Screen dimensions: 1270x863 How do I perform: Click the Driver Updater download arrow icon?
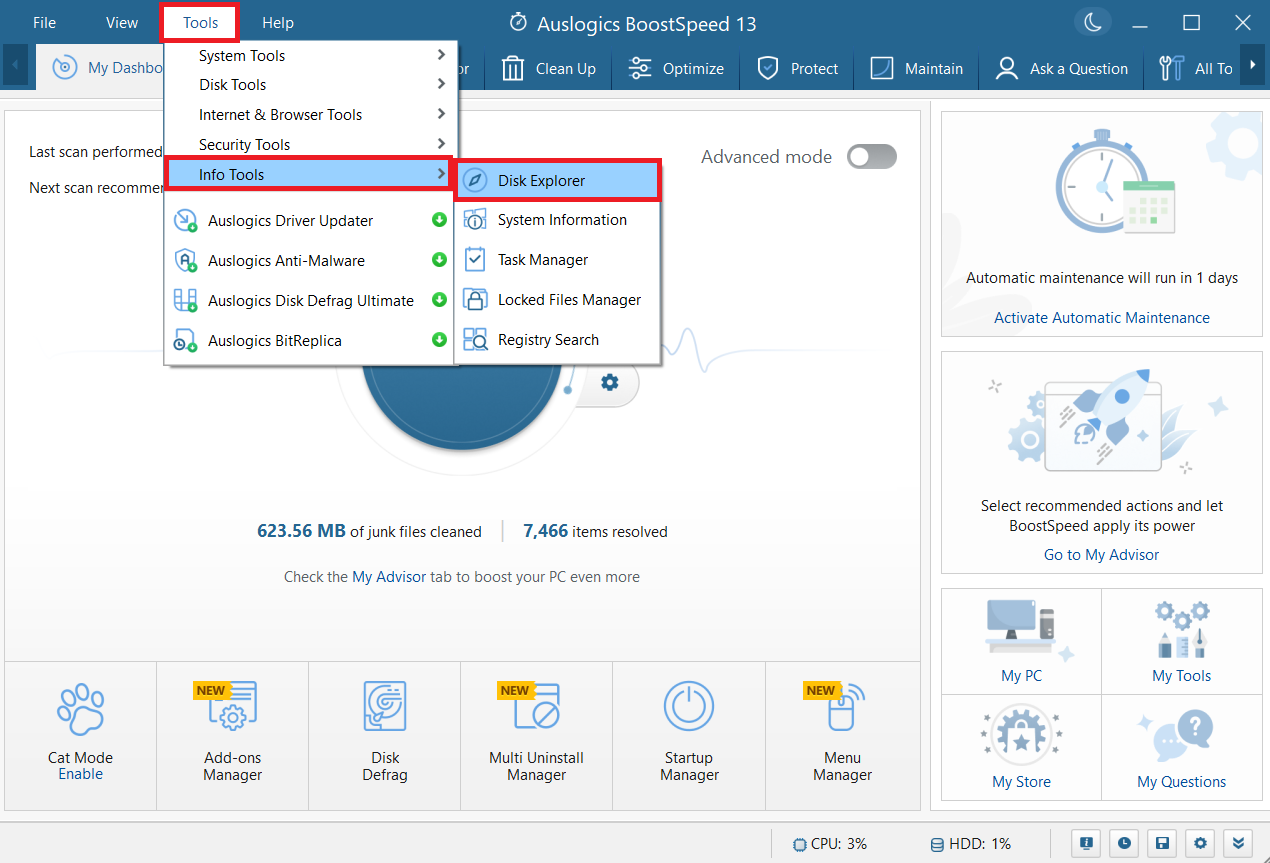pos(439,220)
